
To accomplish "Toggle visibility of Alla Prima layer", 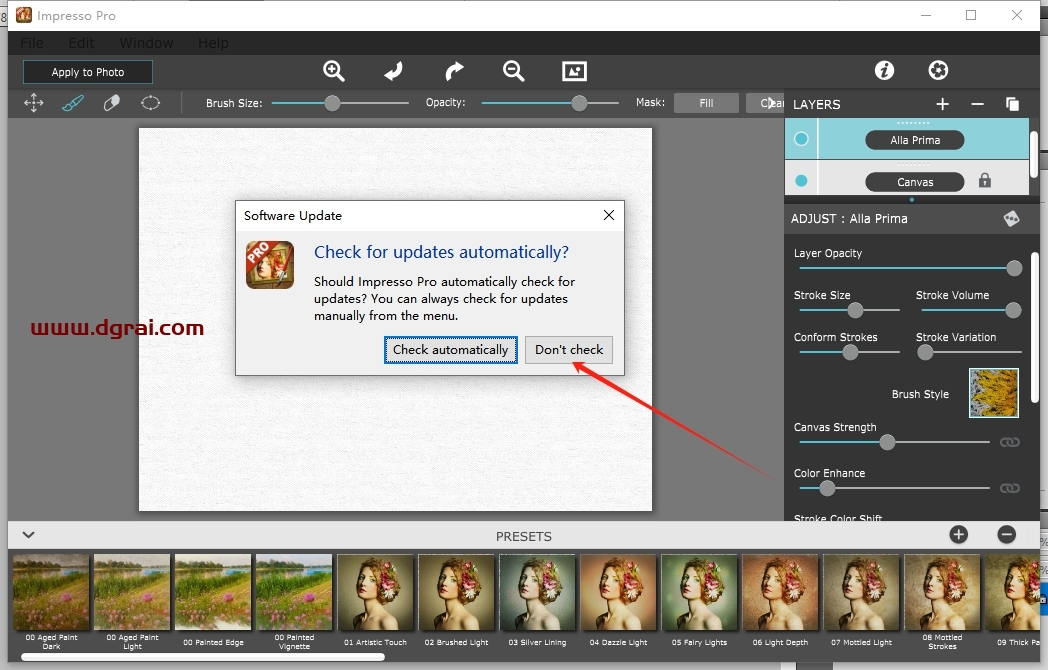I will click(801, 138).
